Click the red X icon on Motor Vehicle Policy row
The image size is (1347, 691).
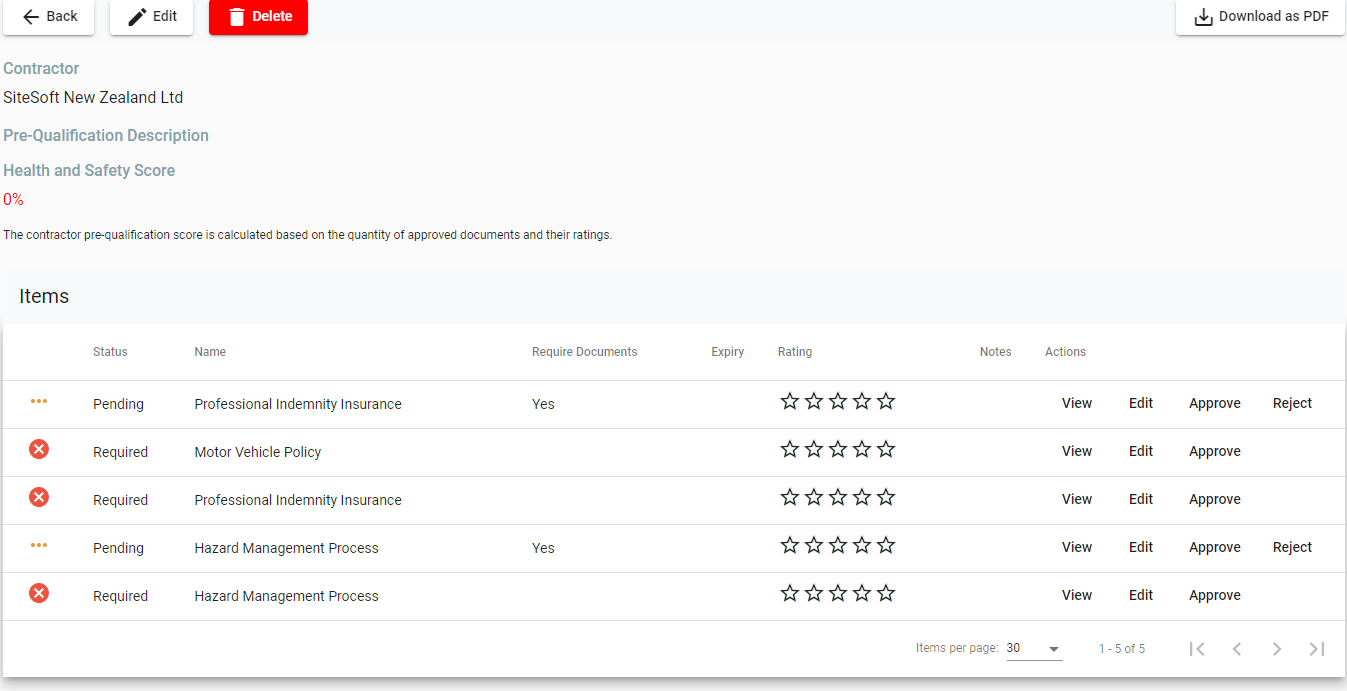click(x=39, y=450)
